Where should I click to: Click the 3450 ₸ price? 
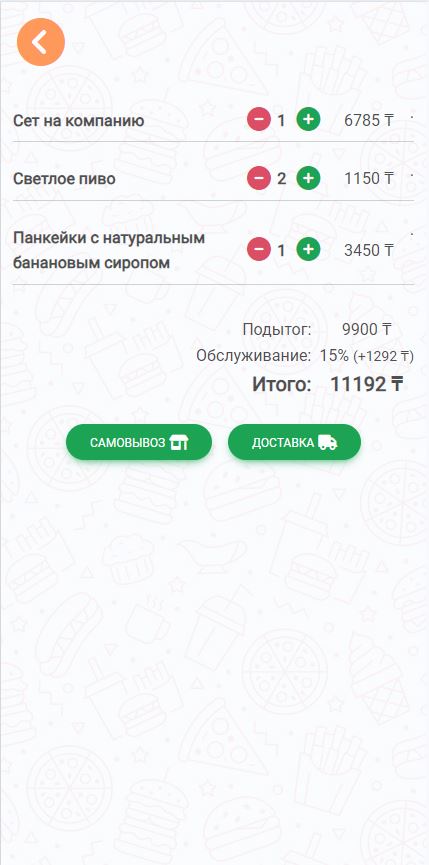point(368,250)
